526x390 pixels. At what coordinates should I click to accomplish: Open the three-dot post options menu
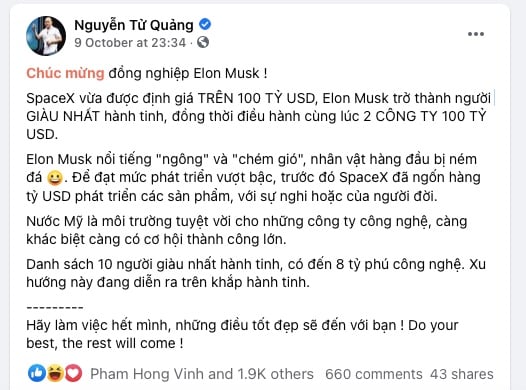point(476,34)
